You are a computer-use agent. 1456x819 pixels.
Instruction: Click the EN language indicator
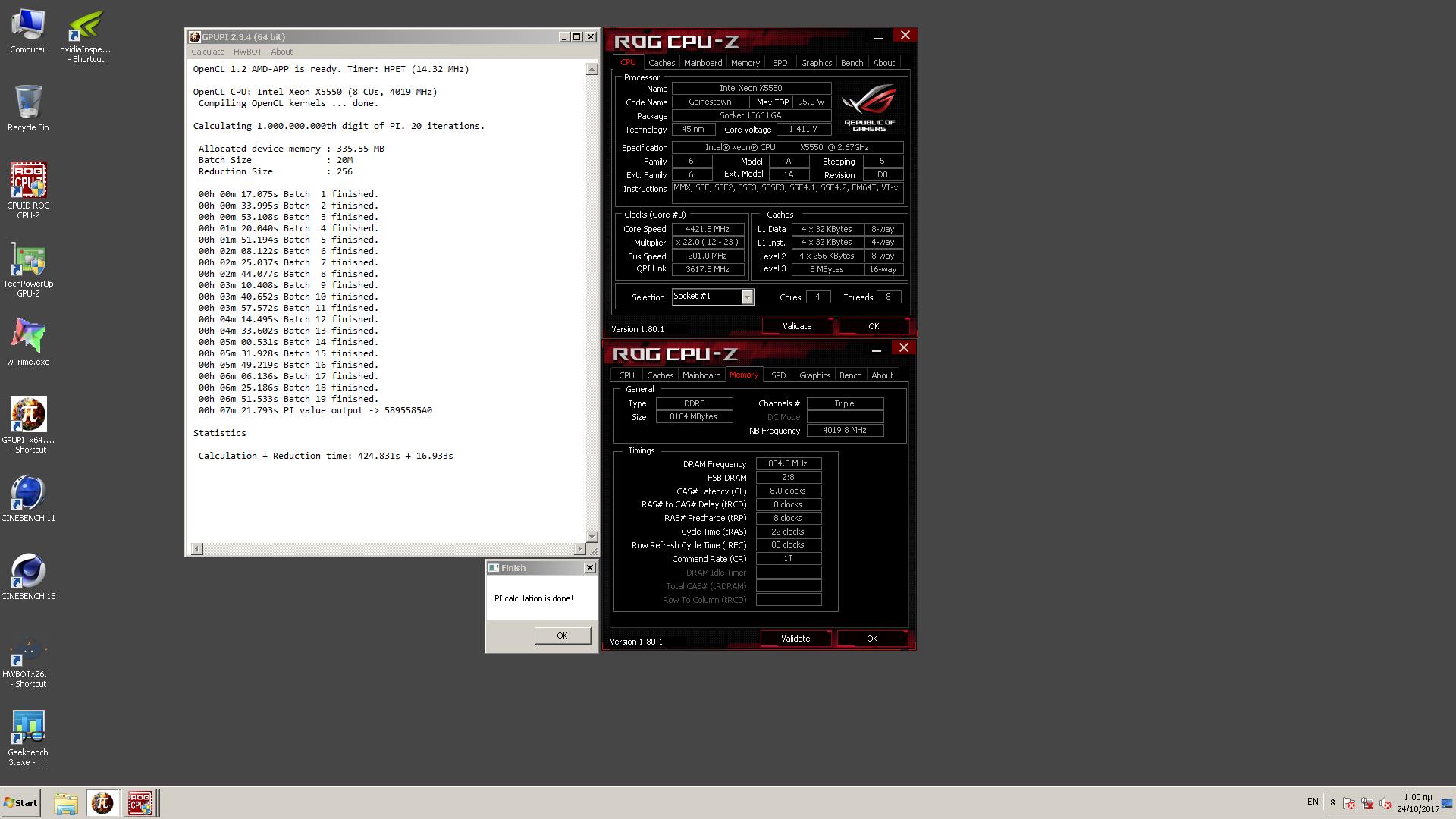(x=1313, y=802)
